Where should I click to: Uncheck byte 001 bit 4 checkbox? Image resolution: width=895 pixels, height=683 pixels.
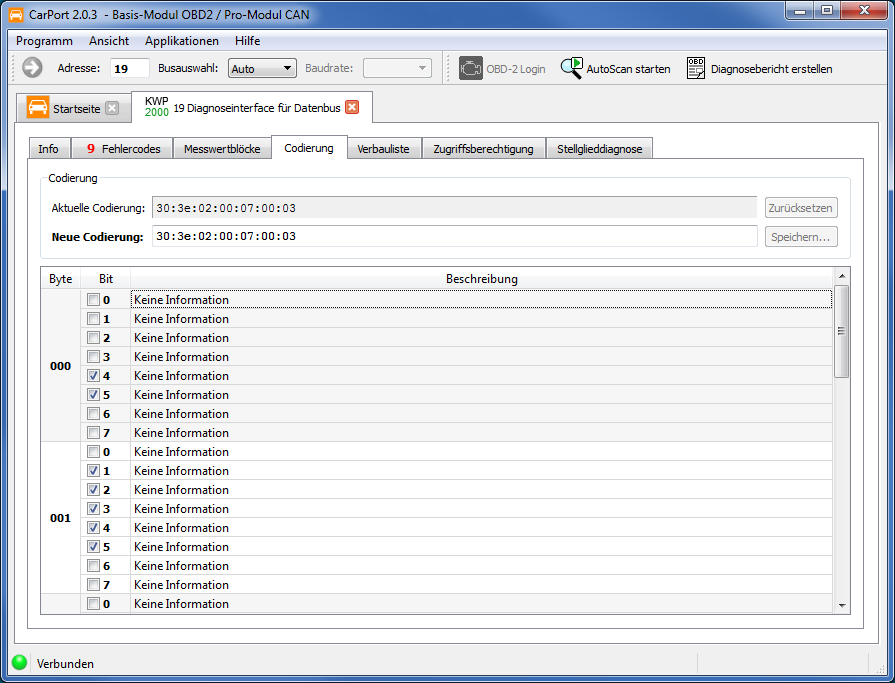pyautogui.click(x=94, y=528)
